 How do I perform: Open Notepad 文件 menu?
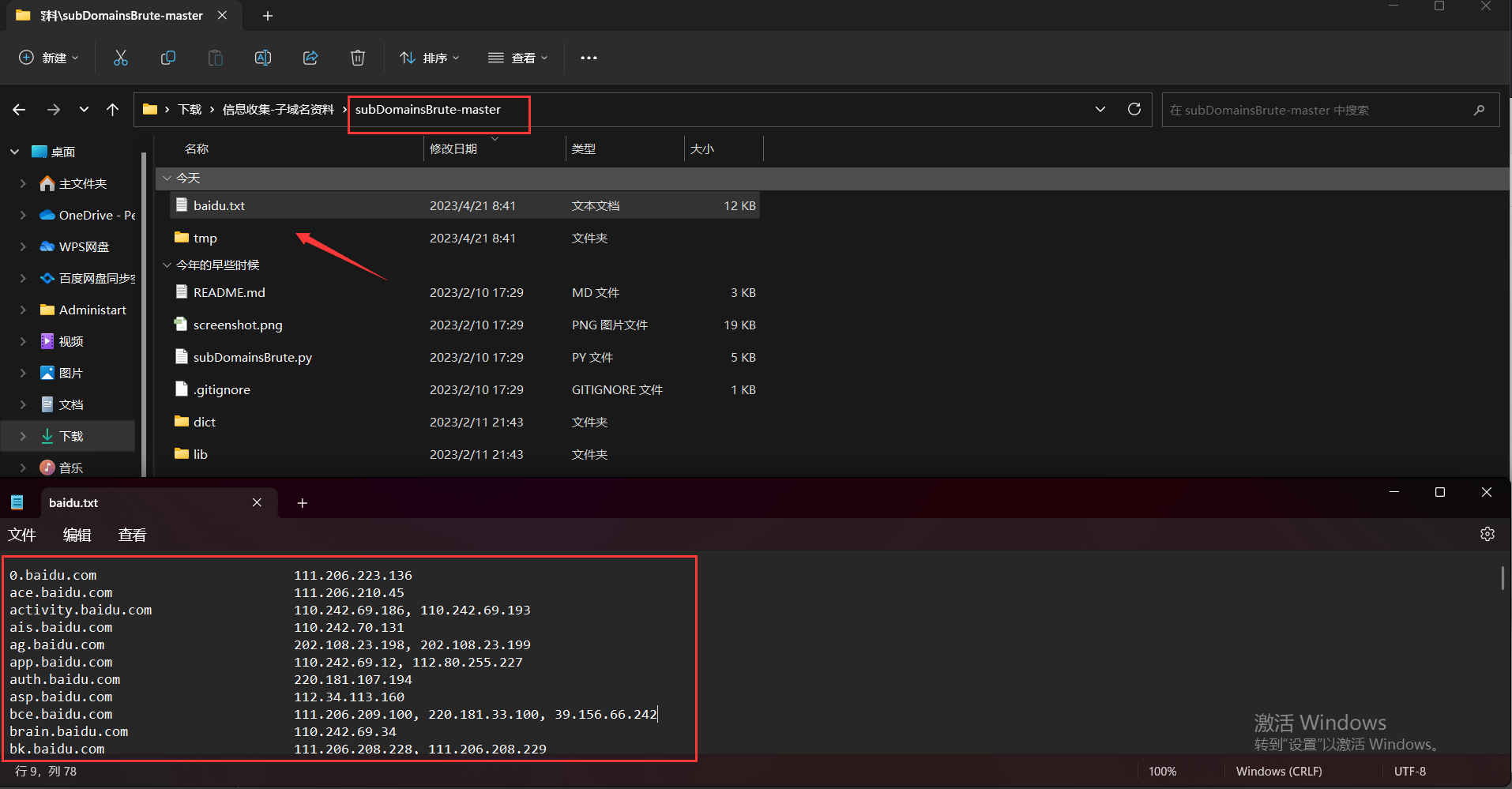point(22,535)
